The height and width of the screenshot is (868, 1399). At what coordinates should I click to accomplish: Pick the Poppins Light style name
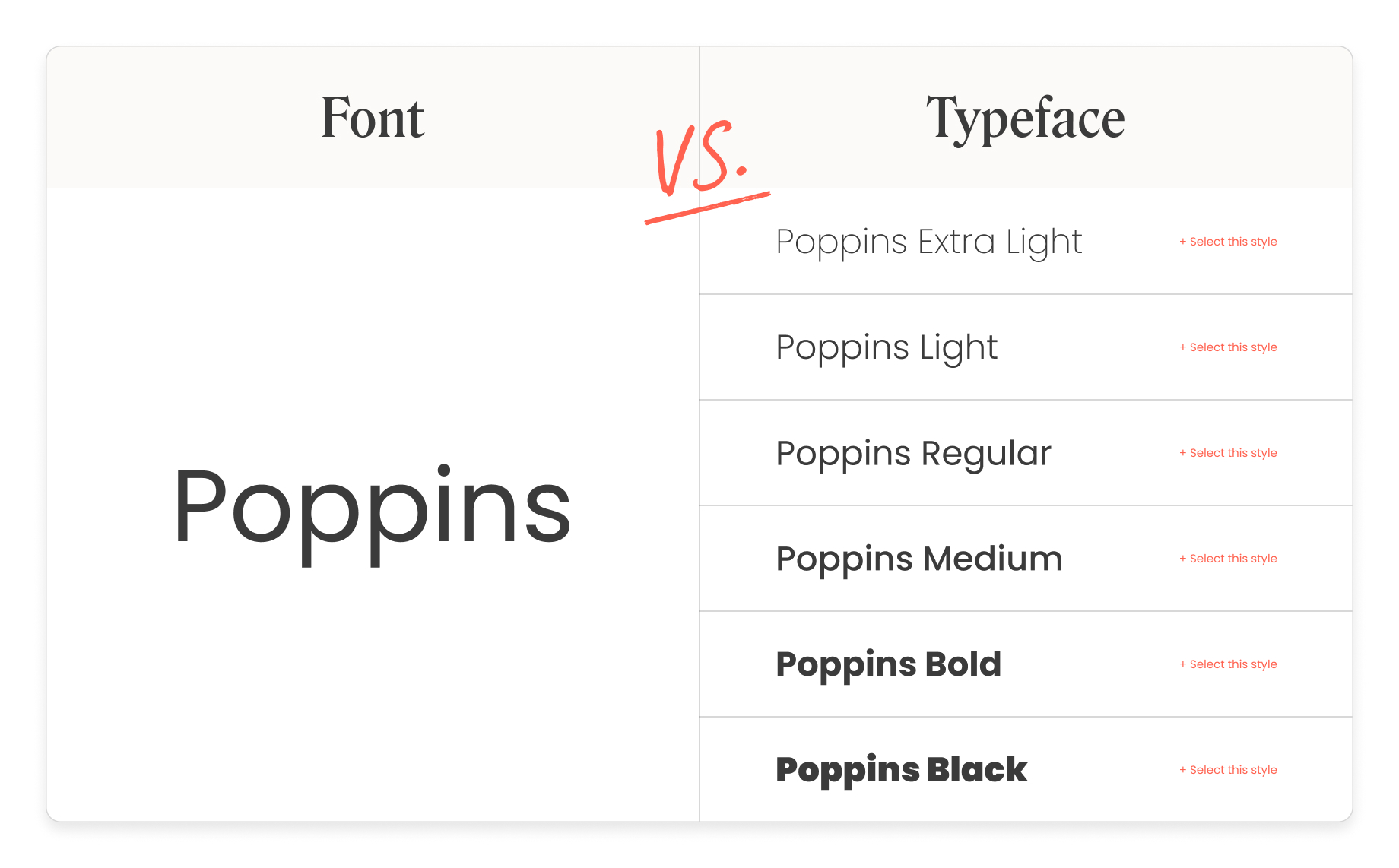[x=887, y=348]
